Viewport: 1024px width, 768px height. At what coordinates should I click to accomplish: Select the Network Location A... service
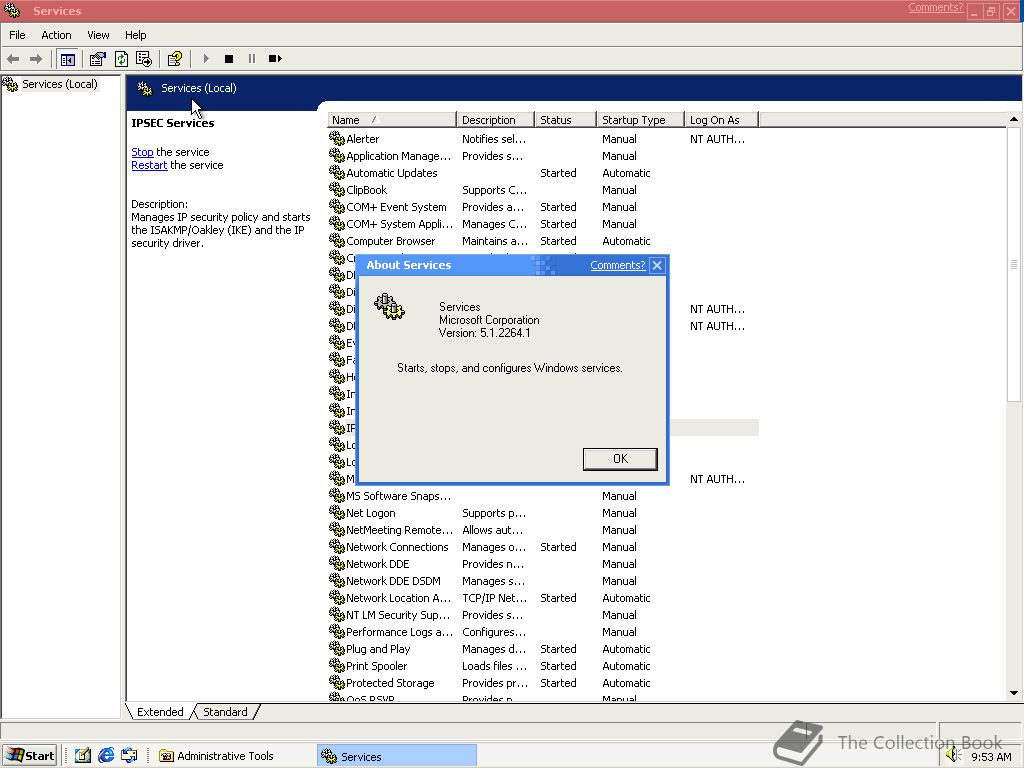(x=543, y=598)
